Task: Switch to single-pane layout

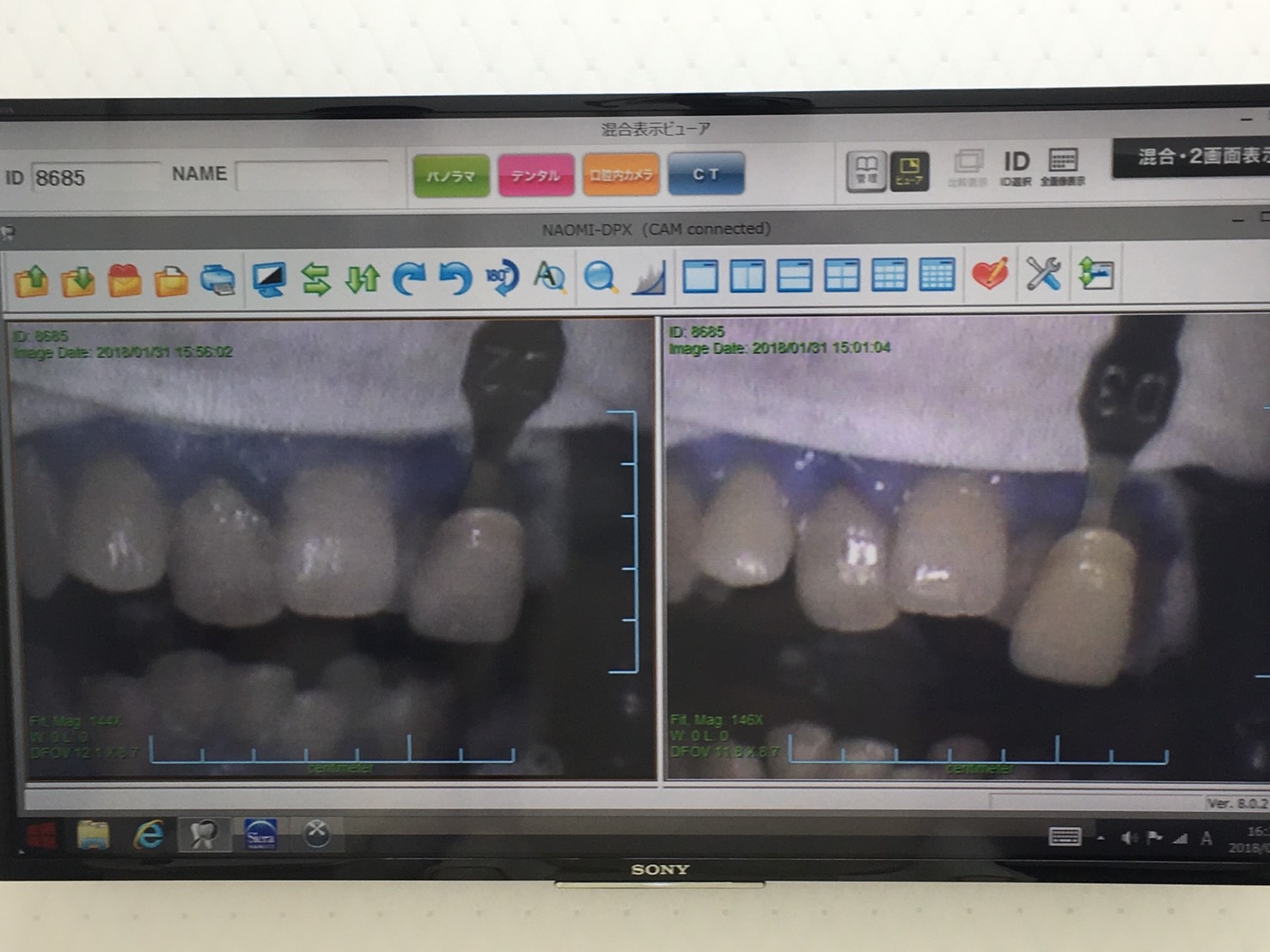Action: tap(700, 277)
